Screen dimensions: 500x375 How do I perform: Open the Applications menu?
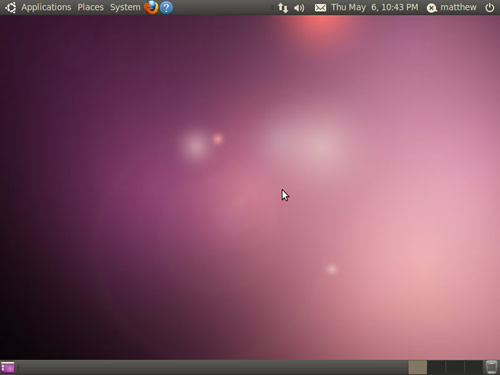46,7
